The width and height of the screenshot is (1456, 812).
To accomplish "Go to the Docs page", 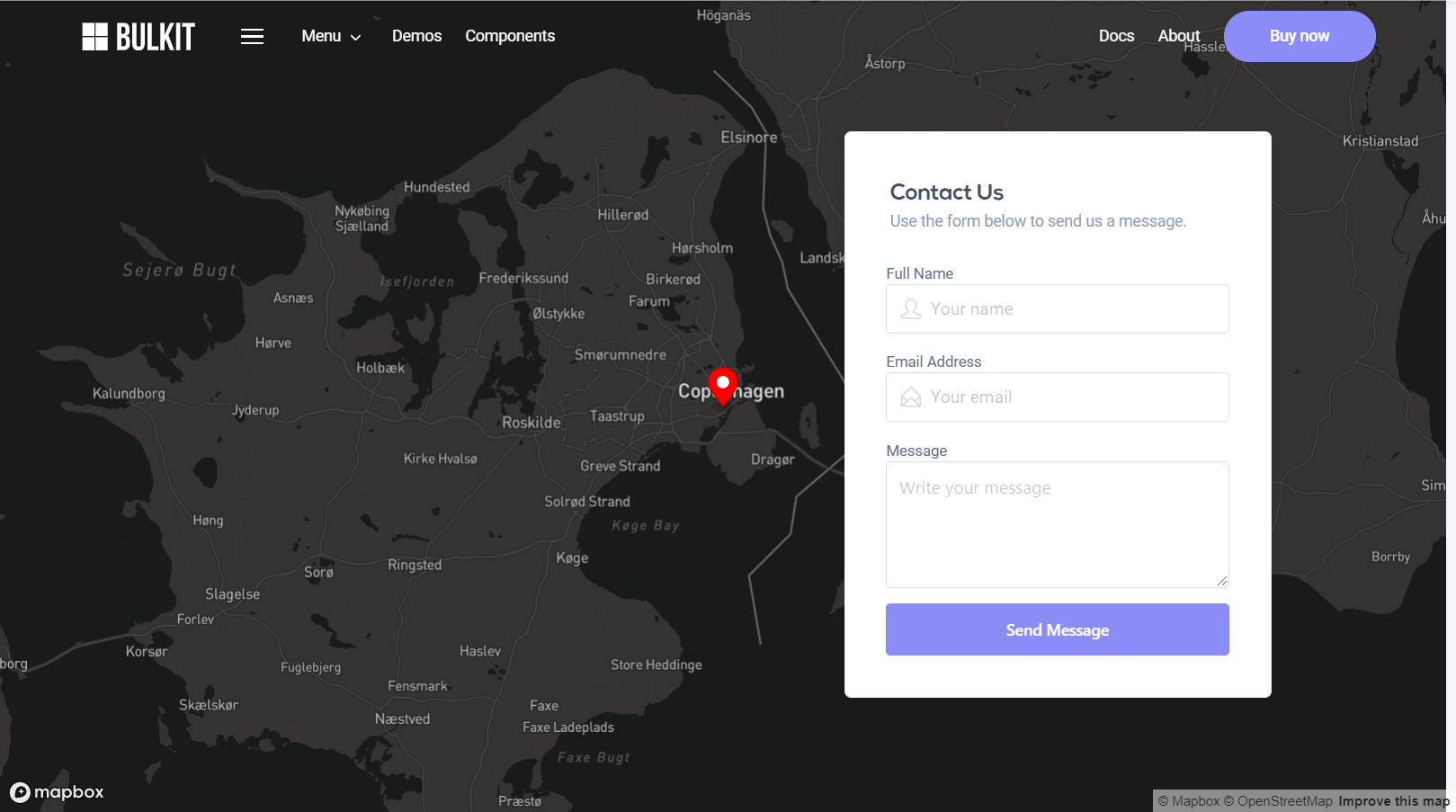I will 1116,37.
